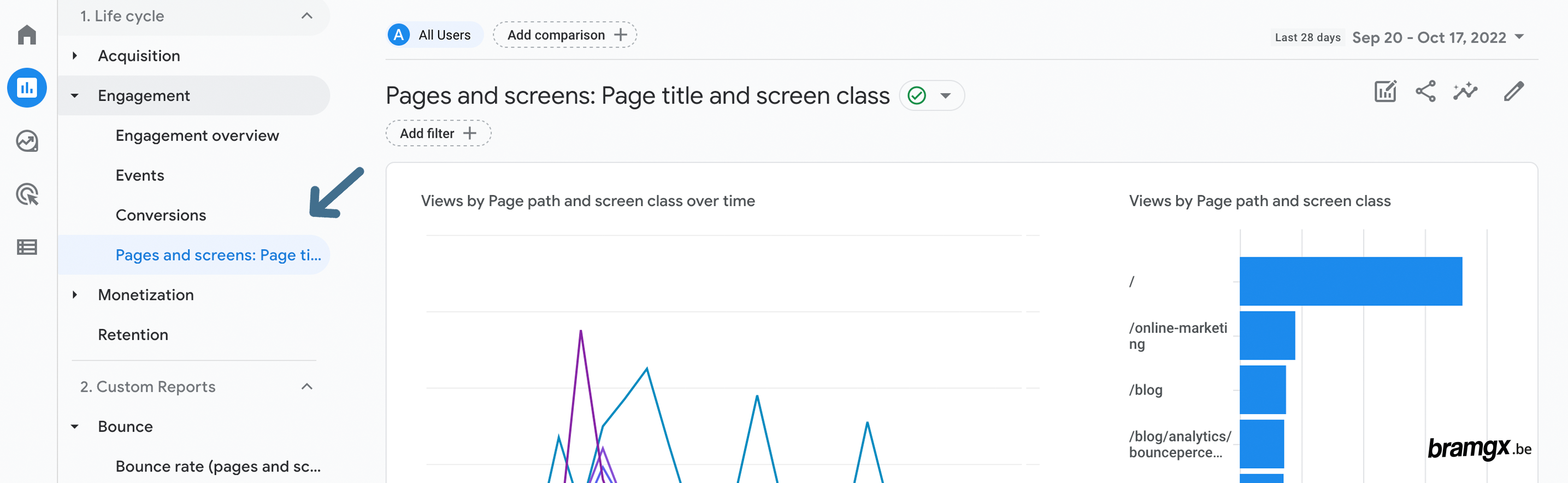Collapse the Engagement tree arrow
The image size is (1568, 483).
coord(75,96)
